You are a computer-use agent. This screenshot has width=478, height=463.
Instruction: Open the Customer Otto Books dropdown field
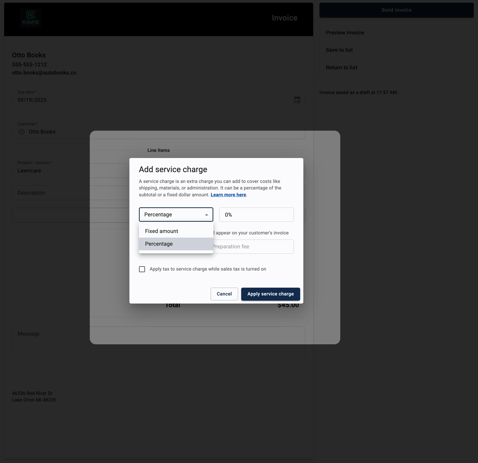pyautogui.click(x=159, y=129)
